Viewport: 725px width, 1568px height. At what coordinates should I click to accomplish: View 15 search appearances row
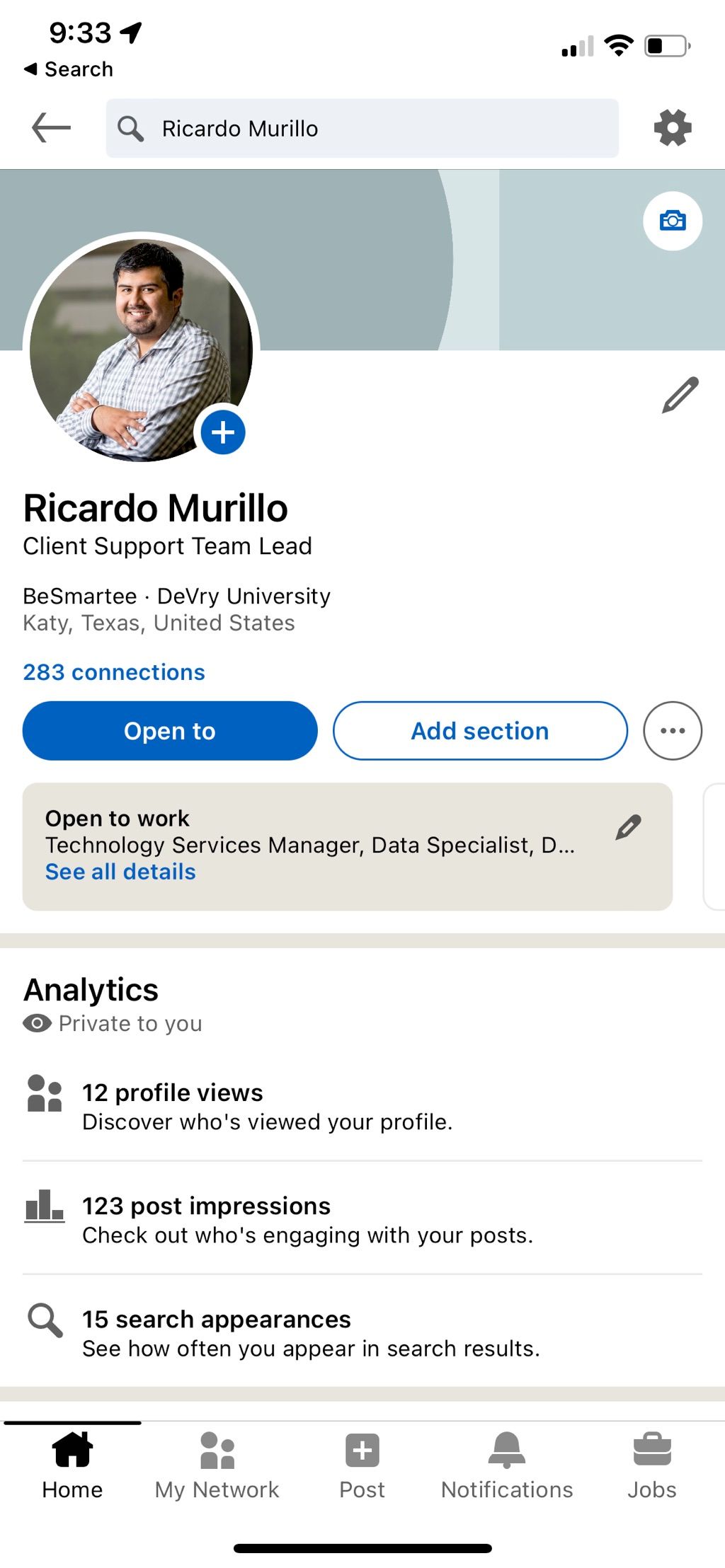[362, 1333]
